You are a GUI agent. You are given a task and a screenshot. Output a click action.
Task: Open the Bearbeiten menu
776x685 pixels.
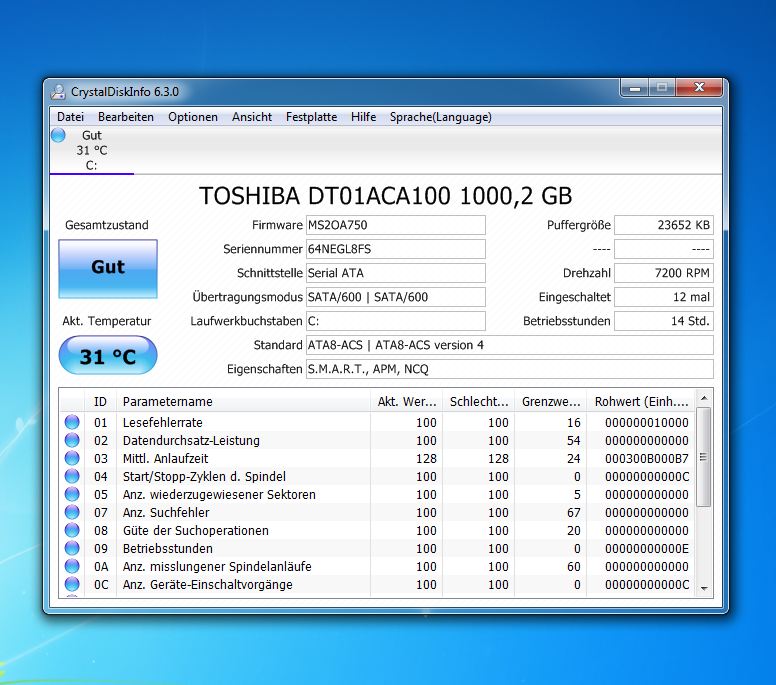click(x=126, y=117)
